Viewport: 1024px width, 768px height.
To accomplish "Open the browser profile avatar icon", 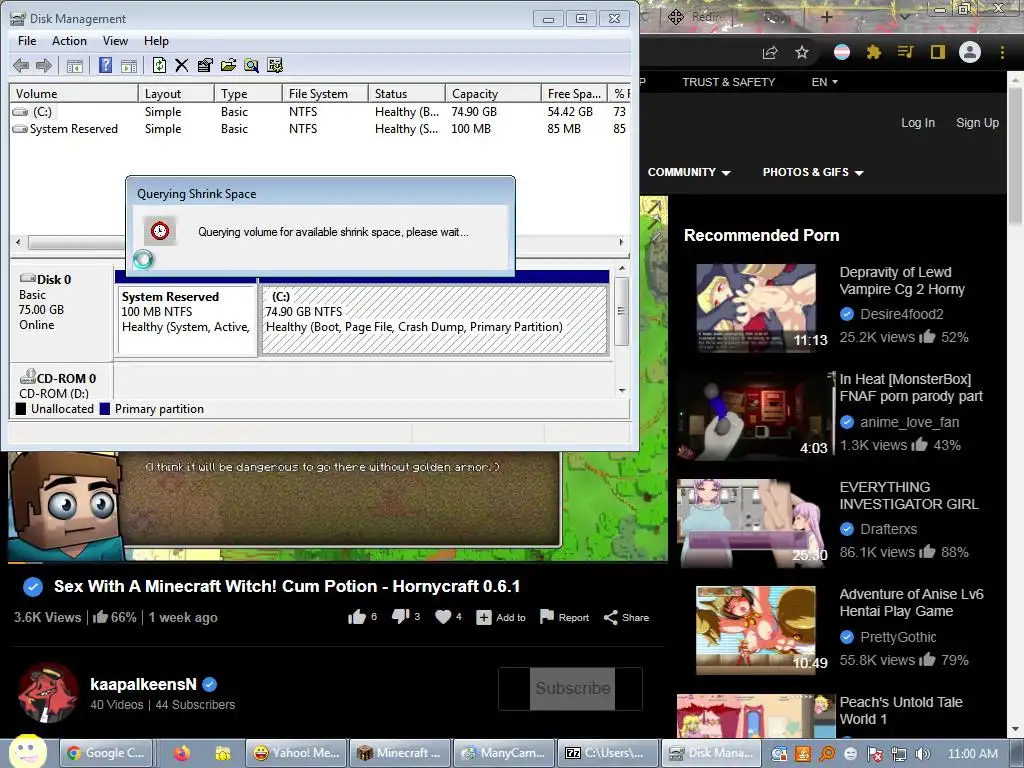I will [970, 52].
